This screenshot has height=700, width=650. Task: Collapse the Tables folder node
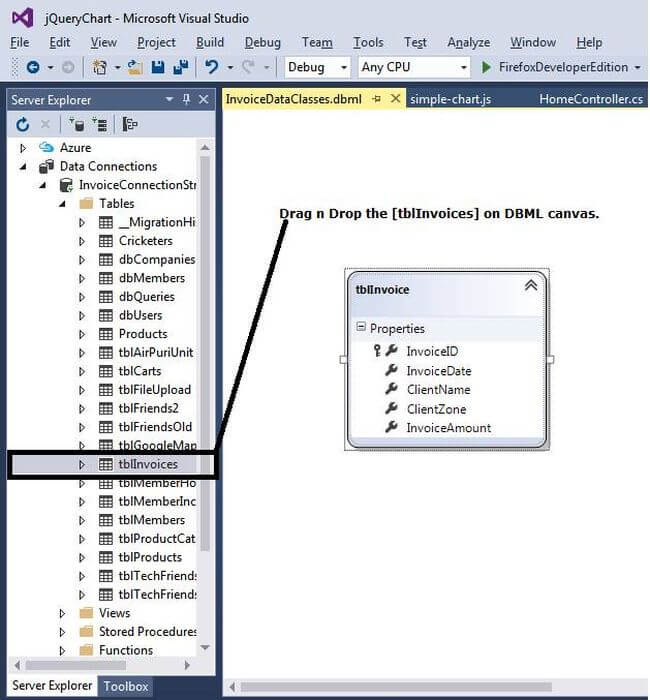pos(62,204)
